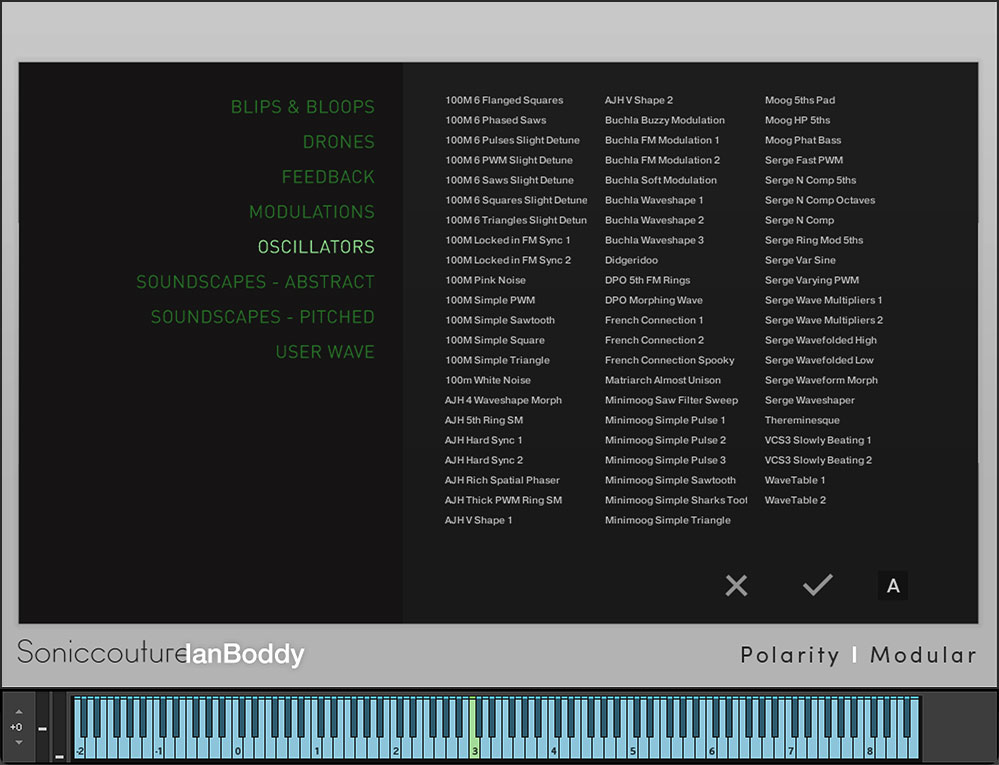Select preset Serge Fast PWM
The image size is (999, 765).
(803, 160)
